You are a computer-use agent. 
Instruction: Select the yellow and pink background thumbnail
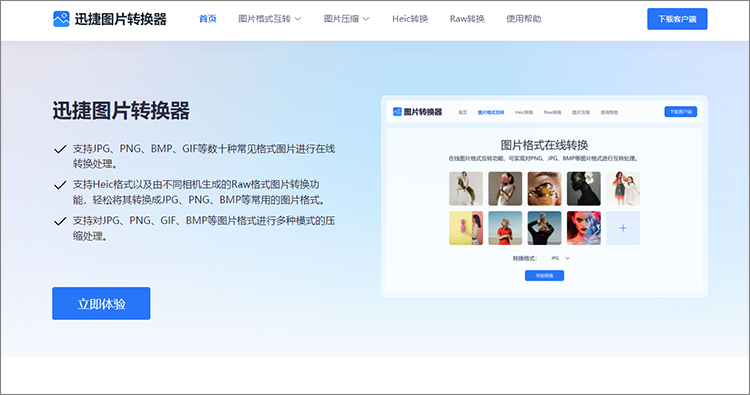coord(466,228)
